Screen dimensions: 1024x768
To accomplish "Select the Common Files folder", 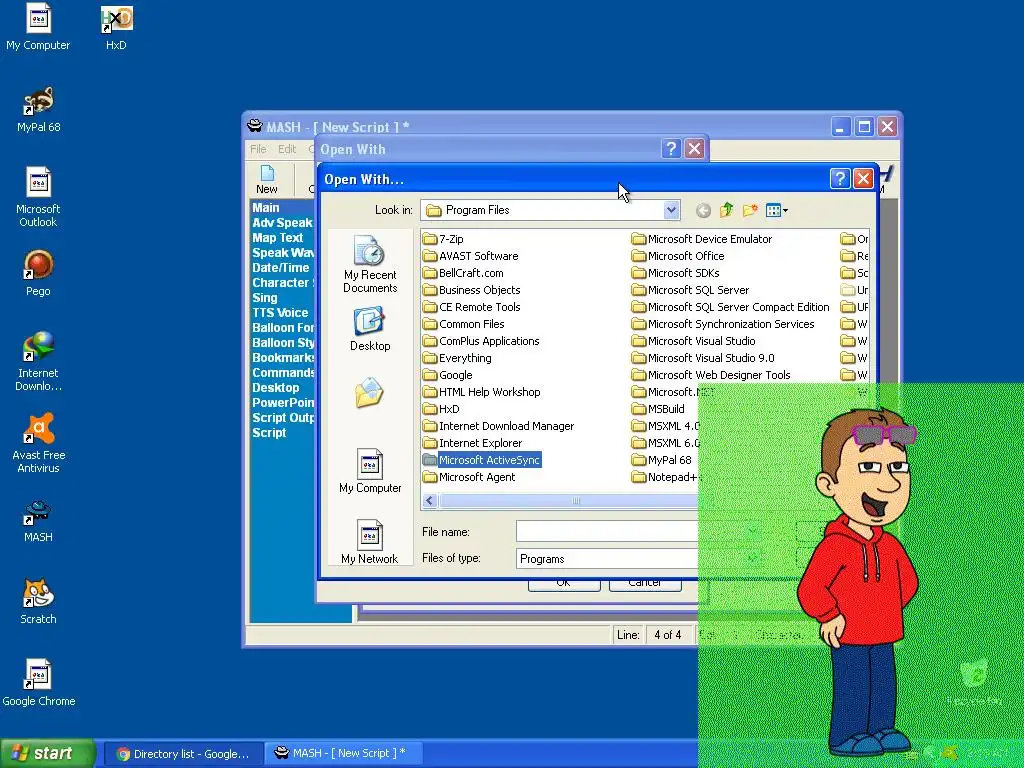I will coord(464,324).
